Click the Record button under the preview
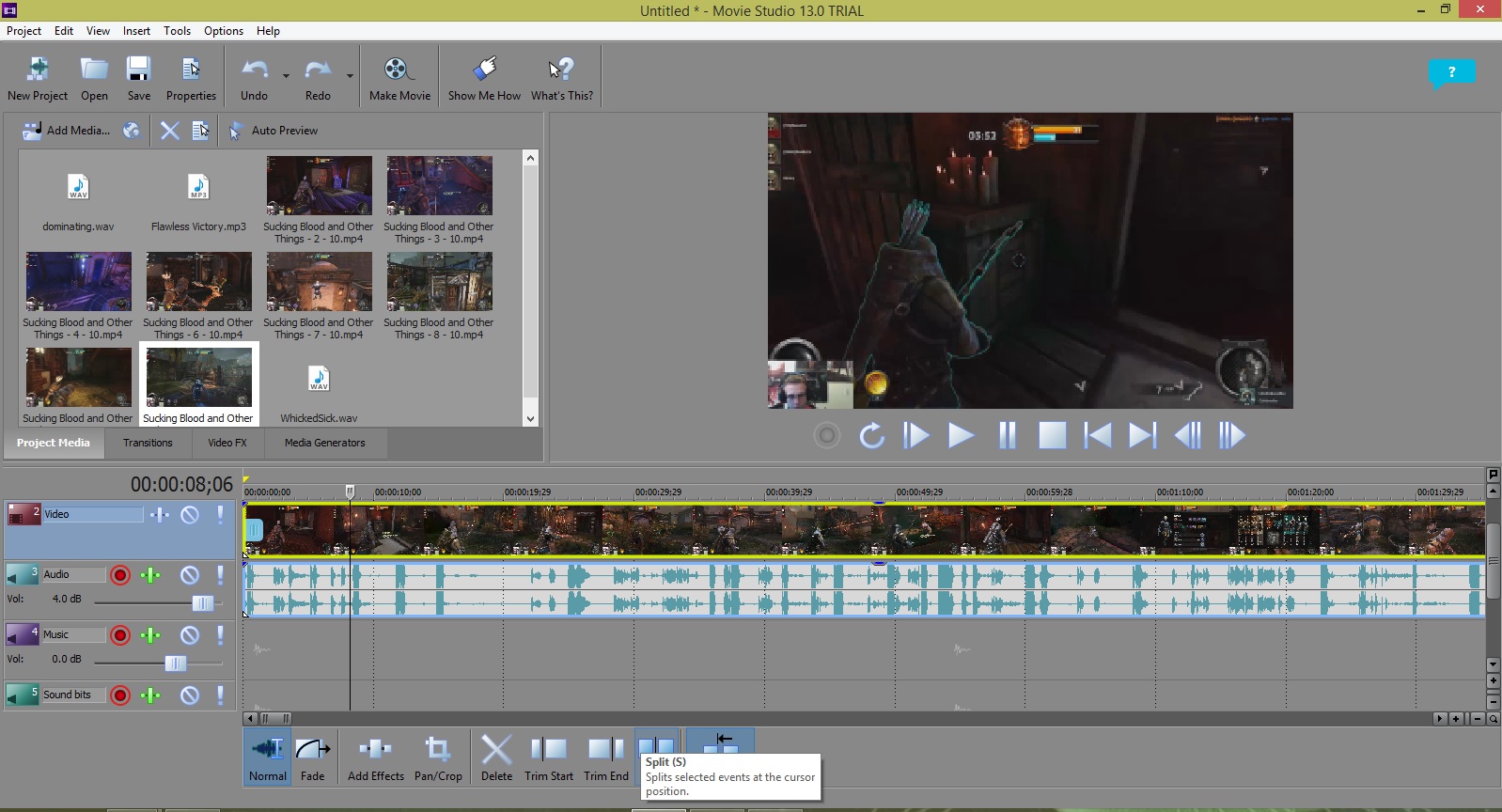1502x812 pixels. click(826, 435)
